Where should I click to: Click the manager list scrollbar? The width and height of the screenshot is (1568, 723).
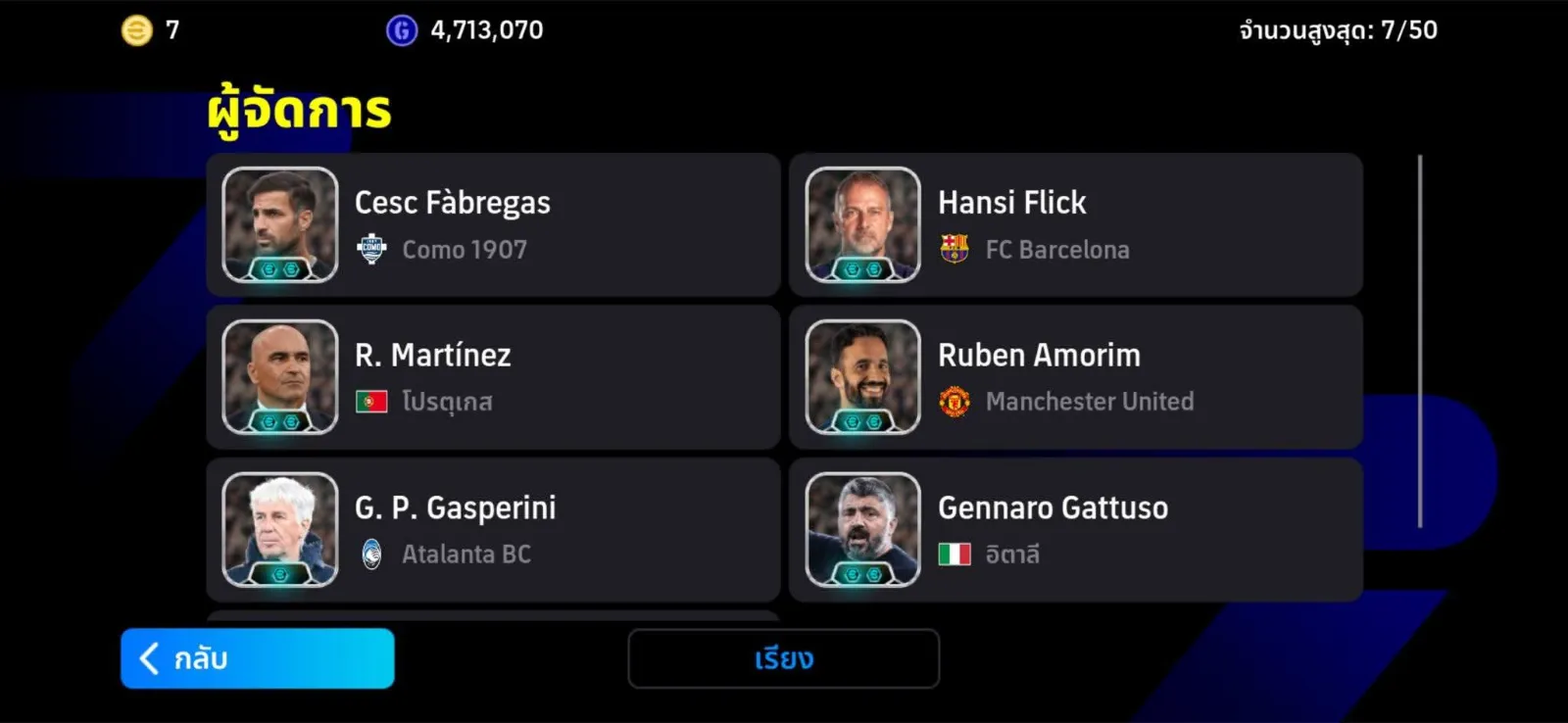1420,341
